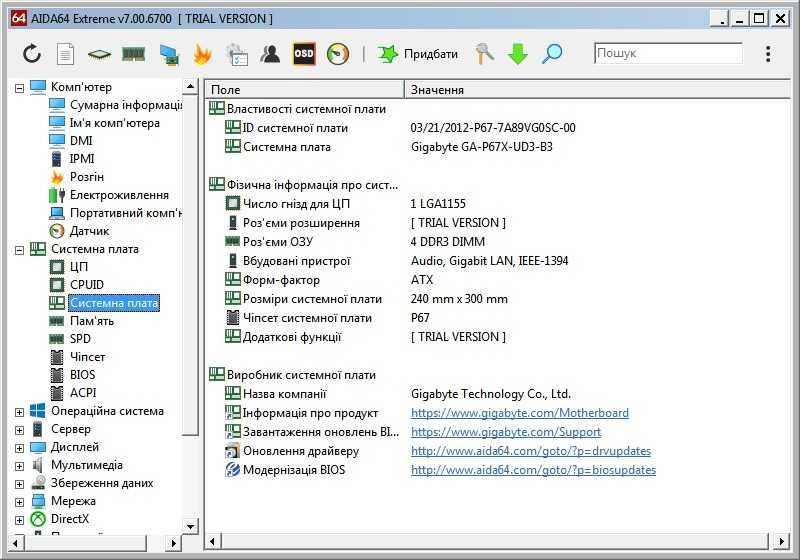Click the memory module toolbar icon

[x=134, y=54]
